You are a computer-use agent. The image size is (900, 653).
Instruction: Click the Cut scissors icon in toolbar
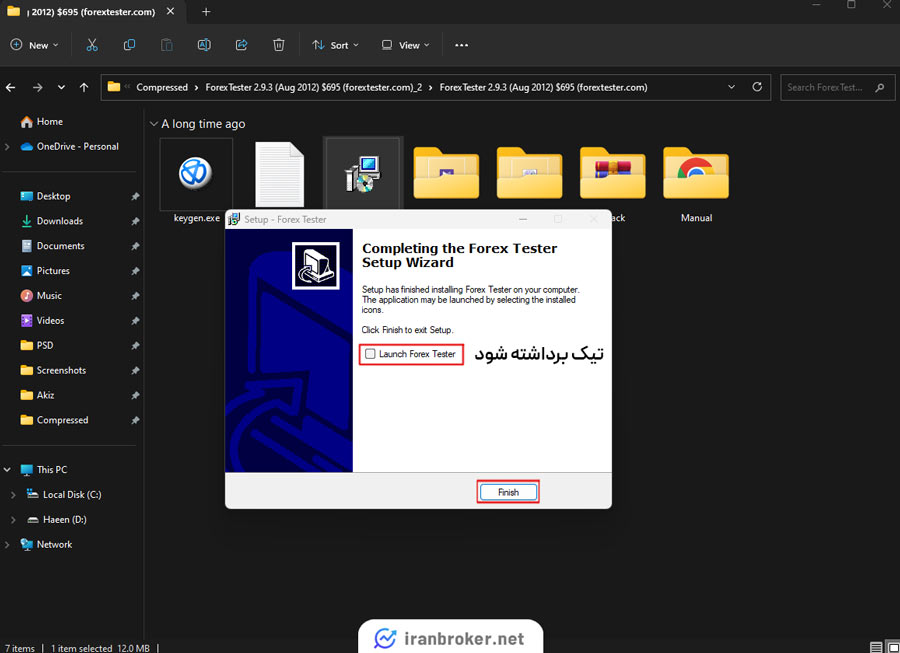coord(92,45)
